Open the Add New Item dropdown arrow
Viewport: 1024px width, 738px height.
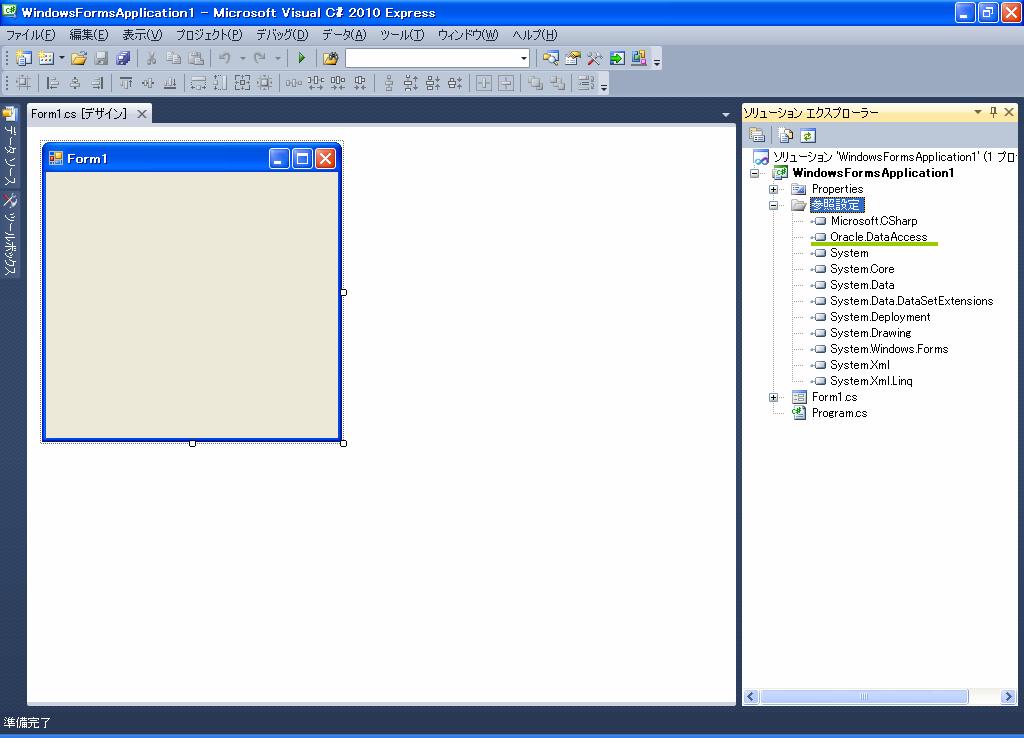point(61,59)
